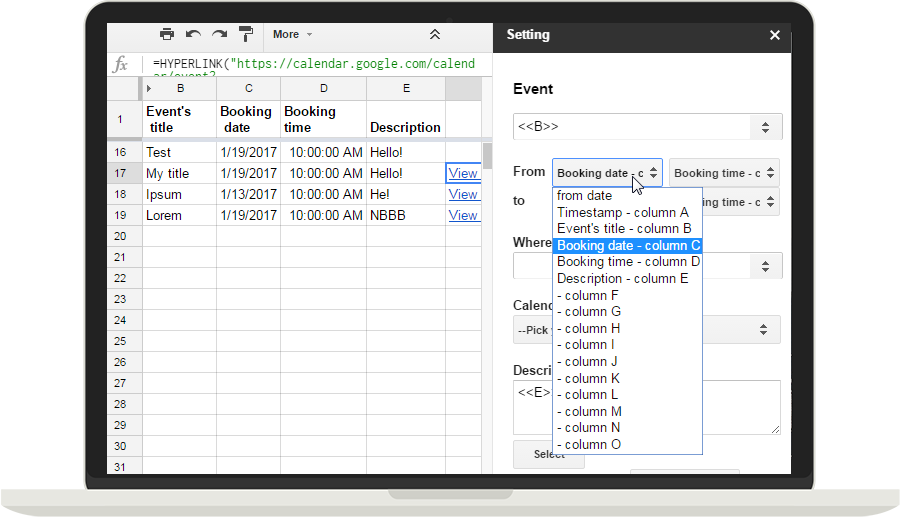Viewport: 900px width, 517px height.
Task: Choose 'Timestamp - column A' option
Action: tap(622, 212)
